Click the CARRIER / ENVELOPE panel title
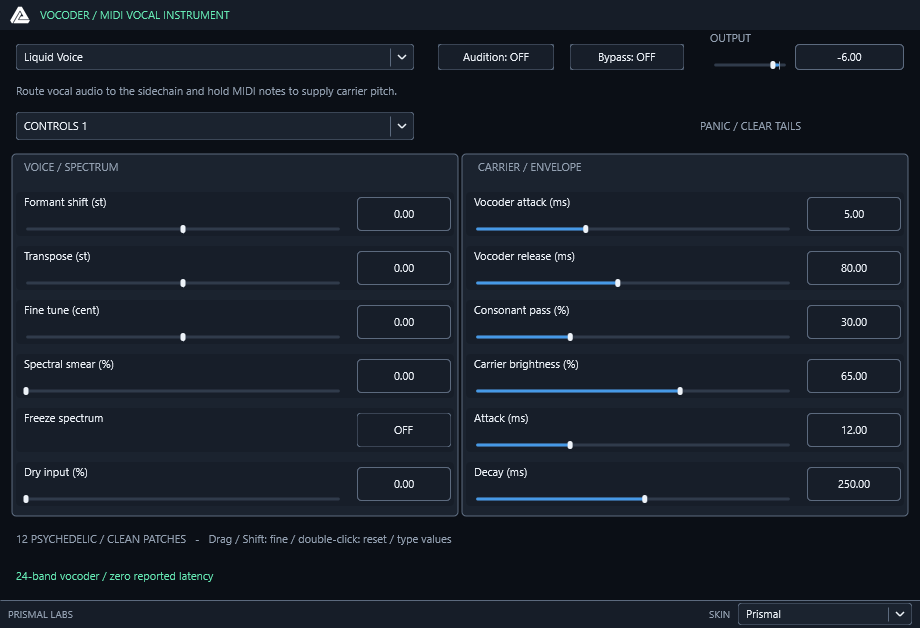The width and height of the screenshot is (920, 628). (529, 167)
